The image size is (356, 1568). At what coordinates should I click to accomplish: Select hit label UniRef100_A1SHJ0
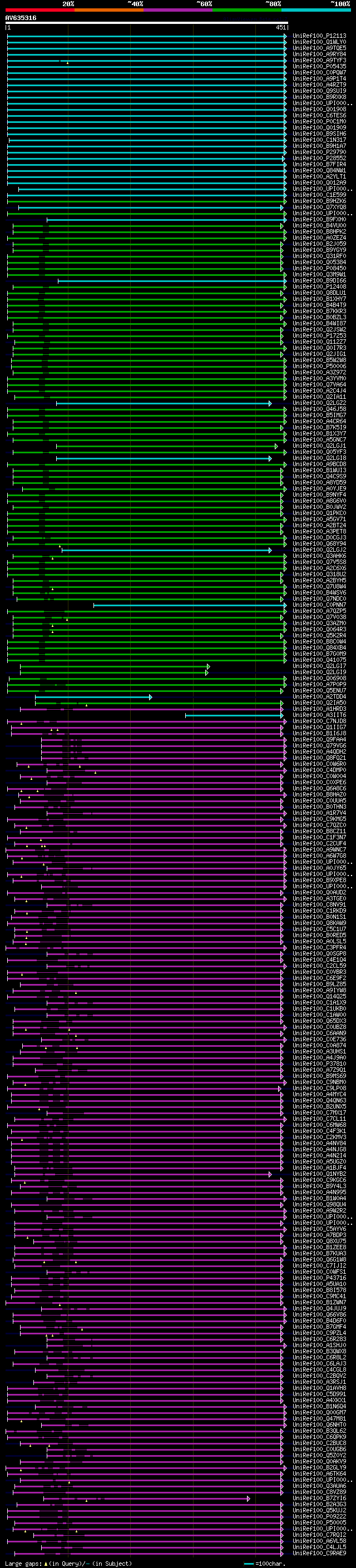click(x=319, y=1345)
